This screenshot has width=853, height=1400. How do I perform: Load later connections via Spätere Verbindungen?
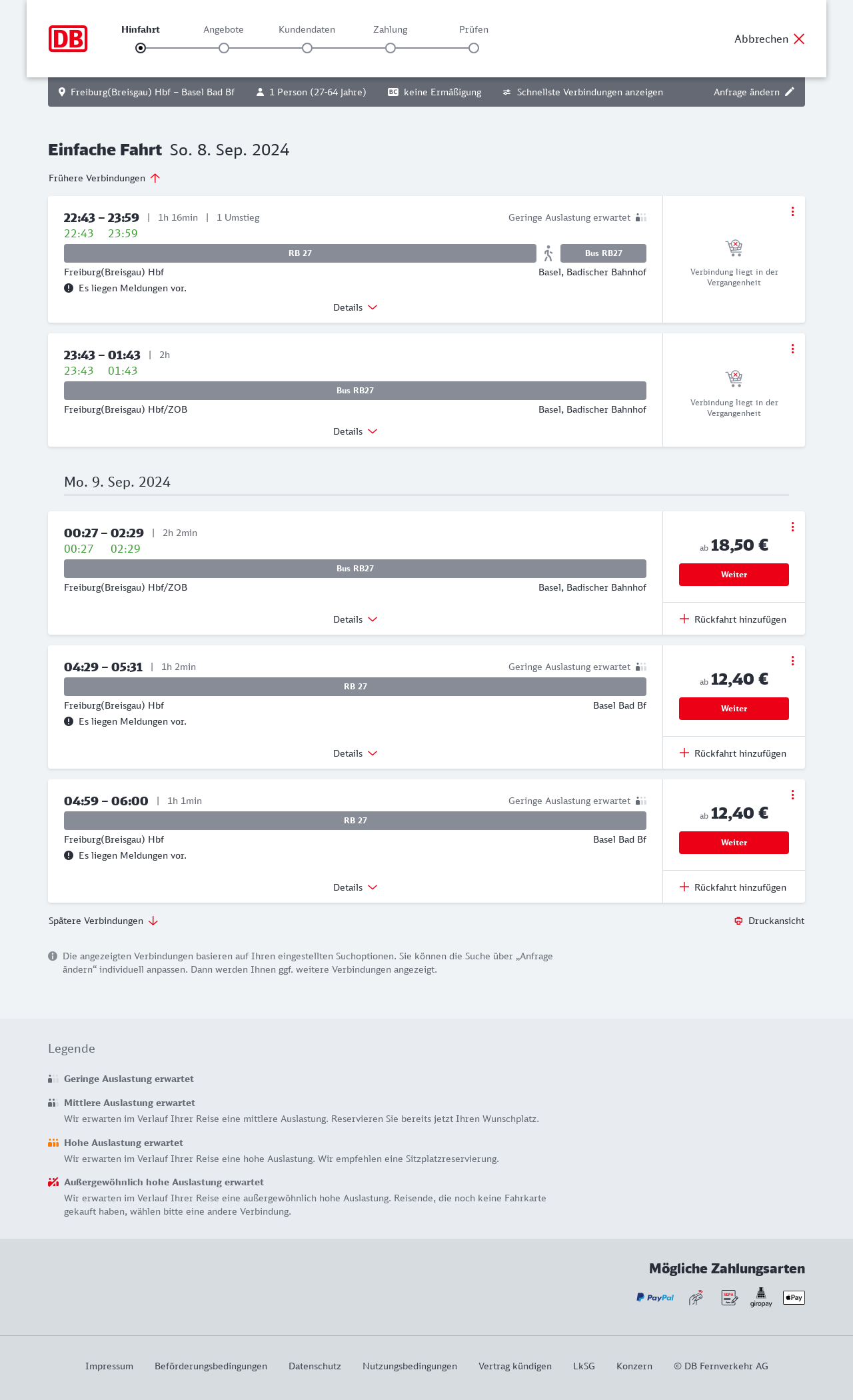103,921
